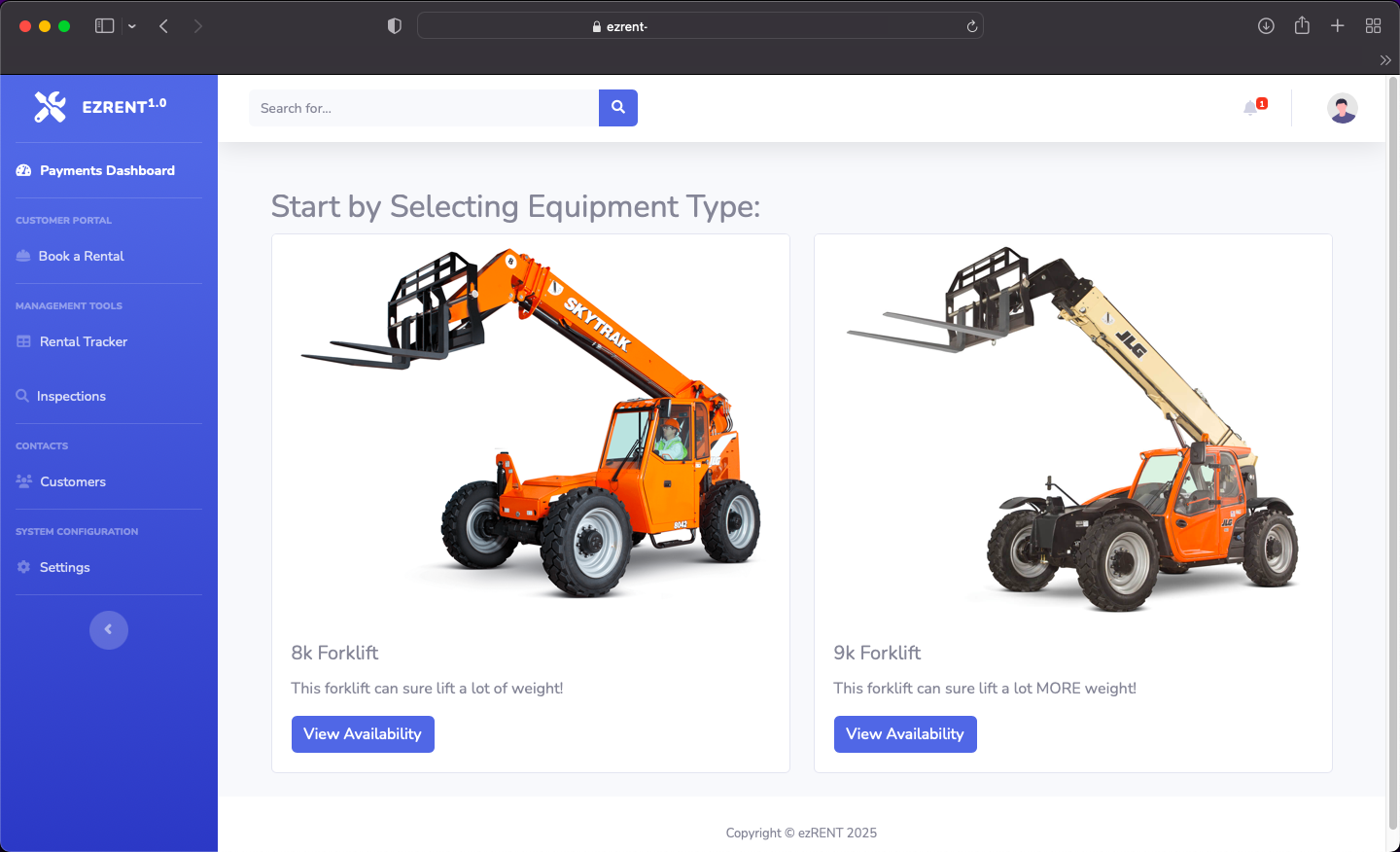The image size is (1400, 852).
Task: Click the EZRENT wrench logo icon
Action: click(x=50, y=107)
